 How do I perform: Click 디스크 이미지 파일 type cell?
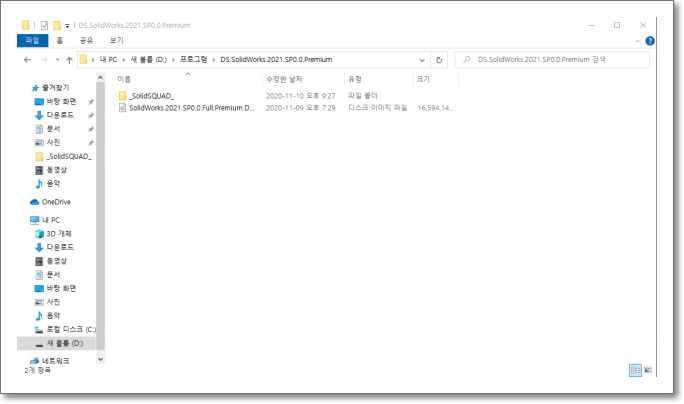(377, 108)
